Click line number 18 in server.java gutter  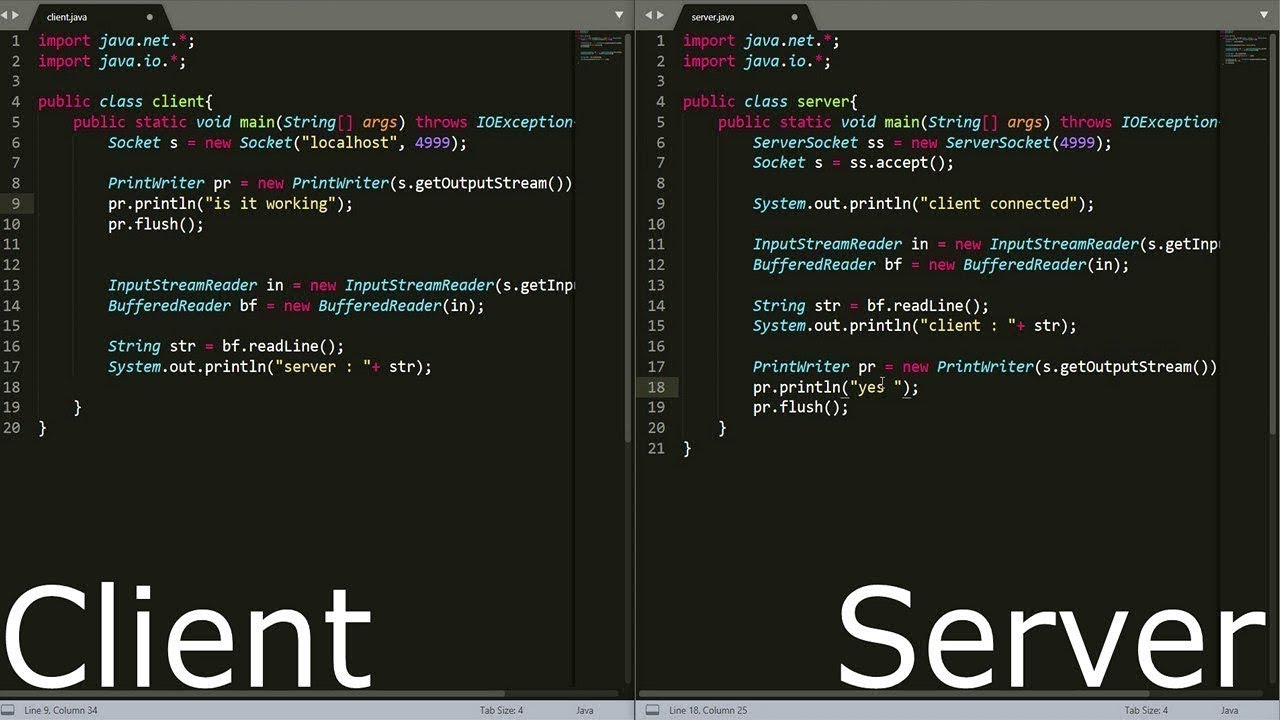pyautogui.click(x=656, y=387)
